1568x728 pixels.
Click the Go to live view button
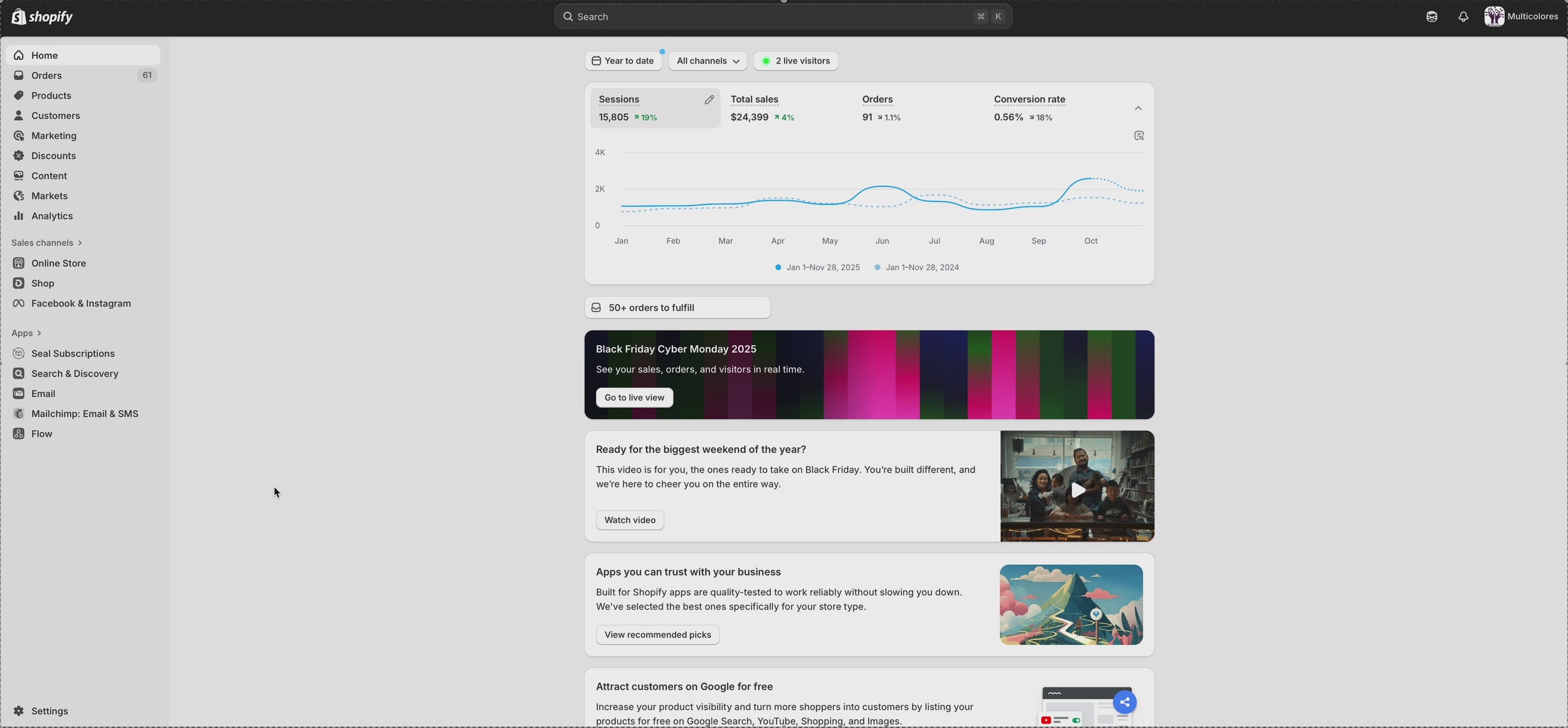click(x=634, y=397)
